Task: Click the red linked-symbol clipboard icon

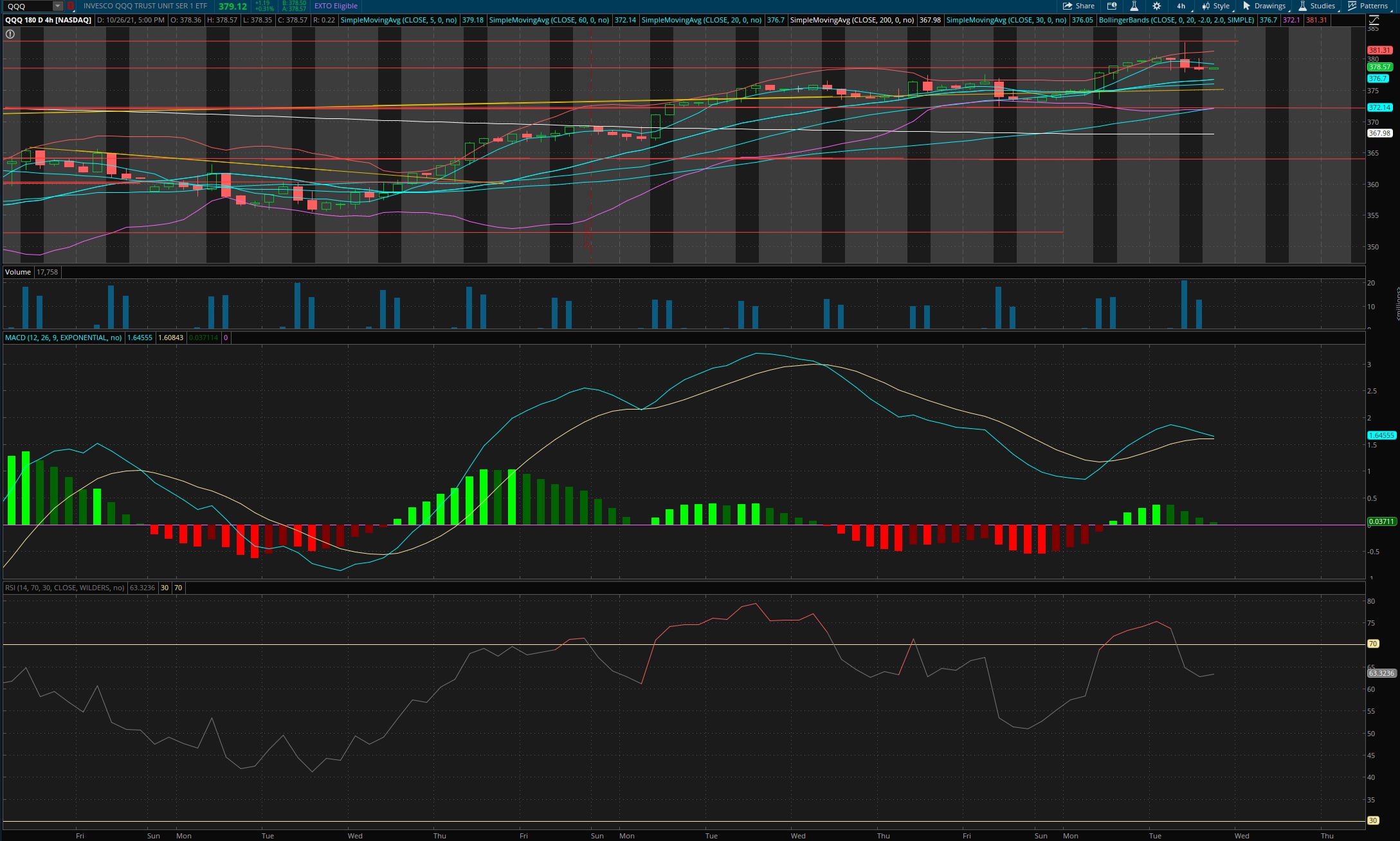Action: (71, 6)
